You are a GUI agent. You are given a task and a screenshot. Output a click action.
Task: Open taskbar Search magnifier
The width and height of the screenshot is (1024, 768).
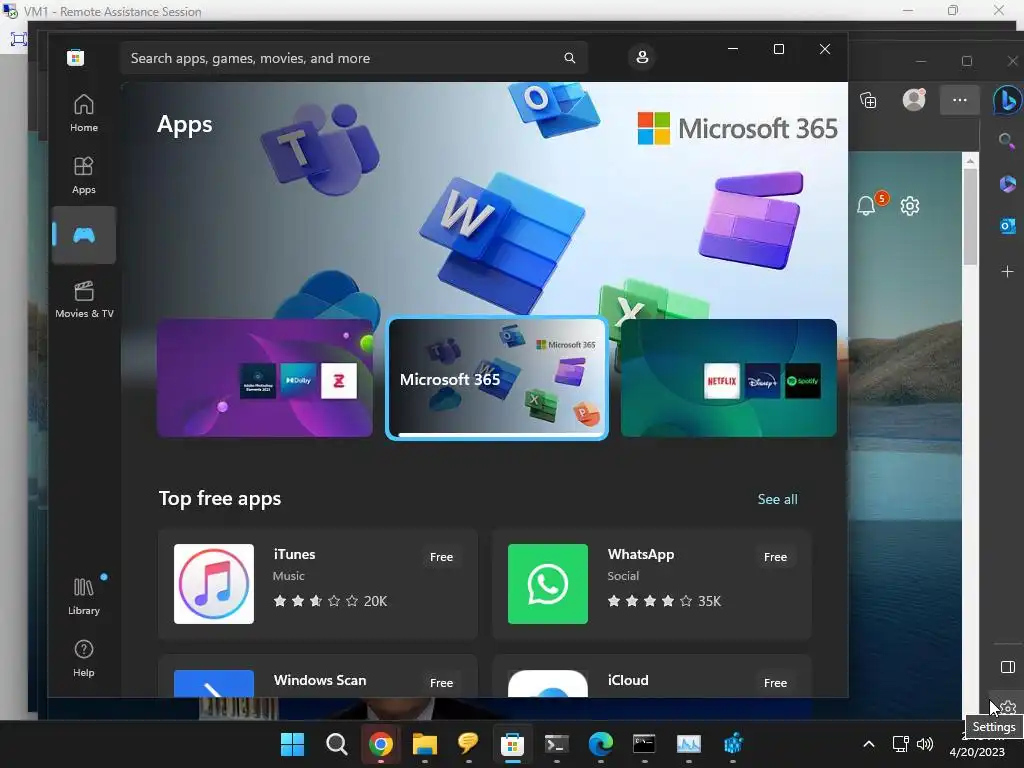pos(336,744)
